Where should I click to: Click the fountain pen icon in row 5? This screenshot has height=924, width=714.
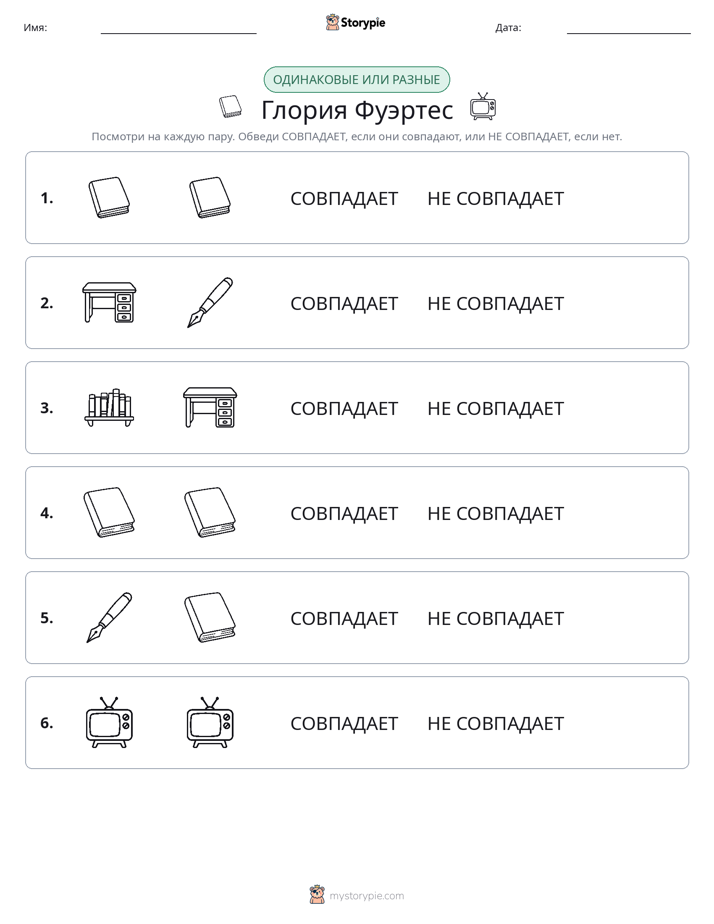(109, 618)
